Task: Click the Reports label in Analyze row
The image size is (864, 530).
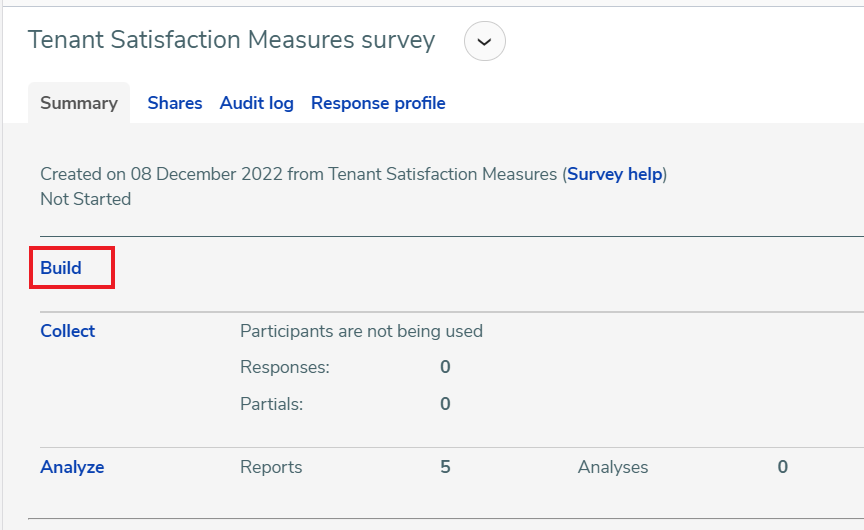Action: tap(271, 467)
